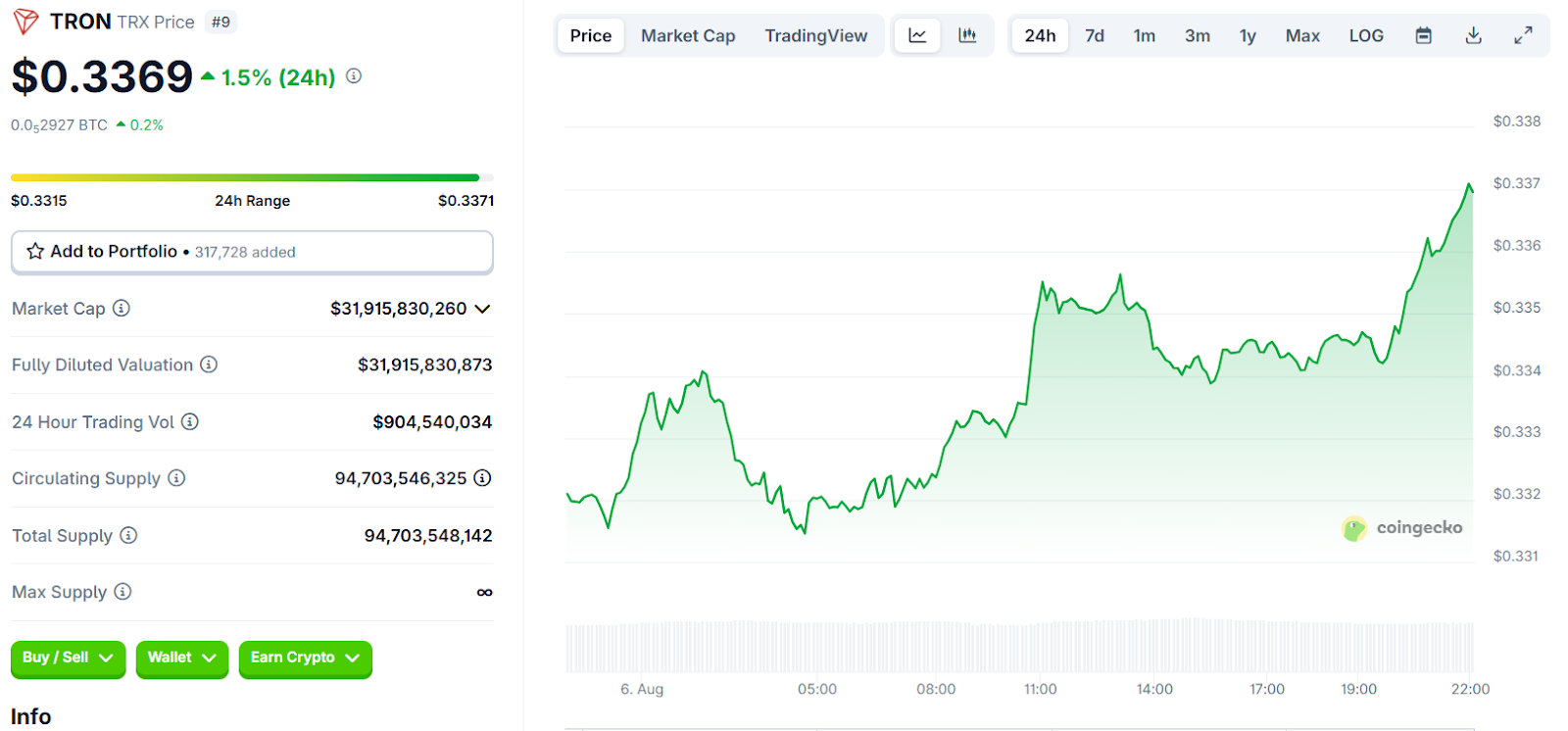Image resolution: width=1568 pixels, height=731 pixels.
Task: Open the Wallet dropdown
Action: [181, 658]
